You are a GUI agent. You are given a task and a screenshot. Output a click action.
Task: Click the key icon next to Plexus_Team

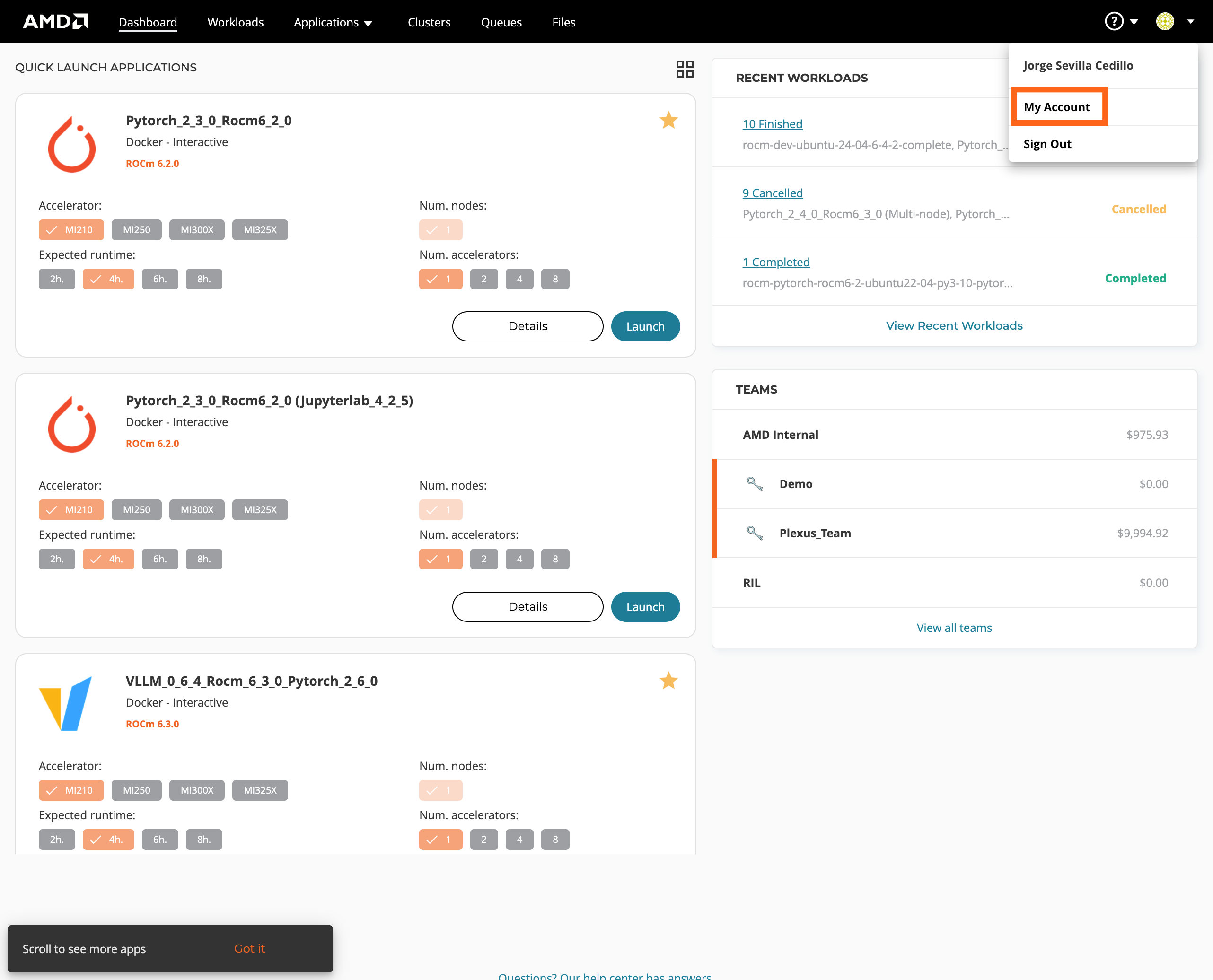click(x=755, y=533)
